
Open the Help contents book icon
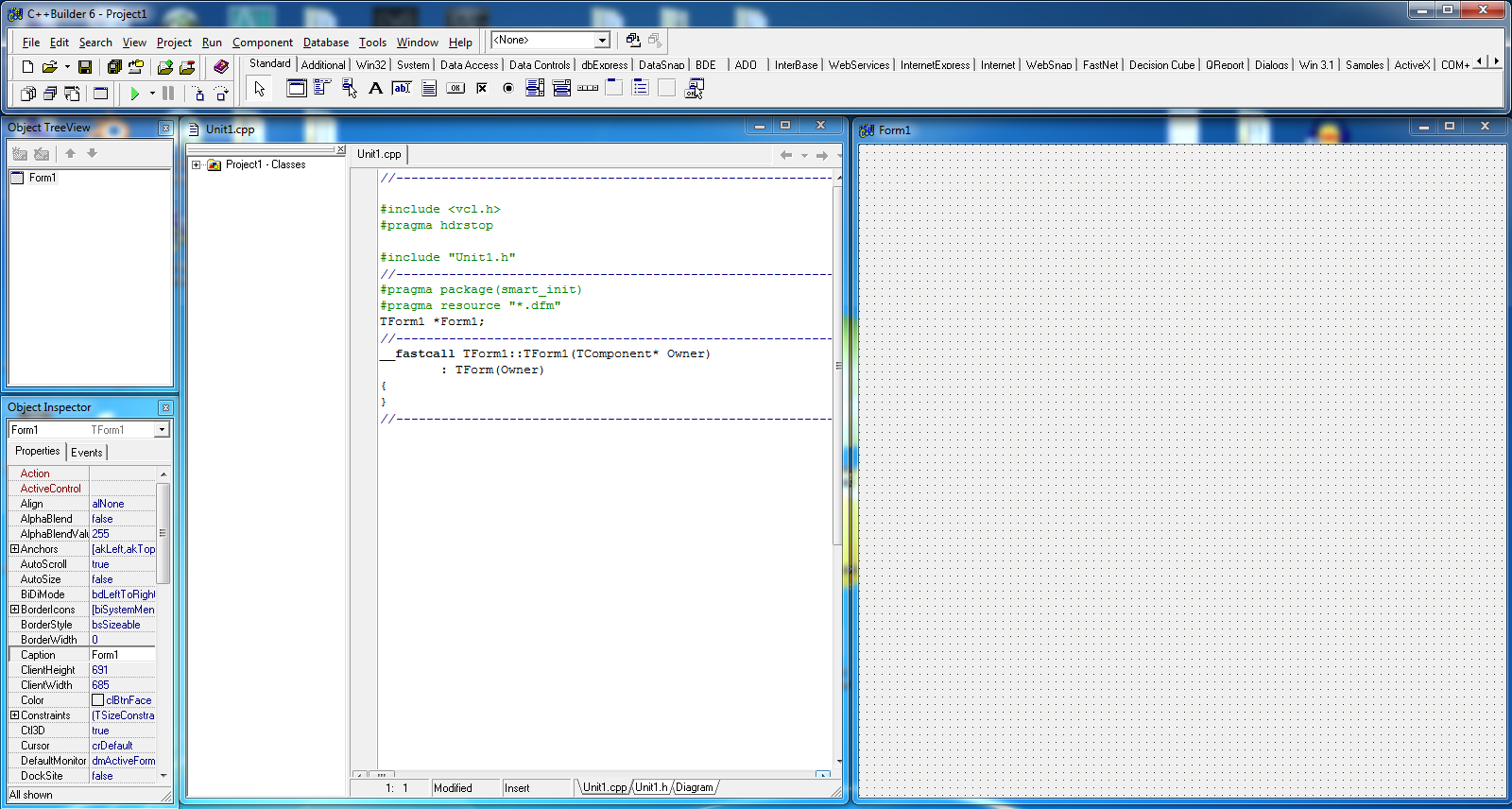click(x=221, y=67)
